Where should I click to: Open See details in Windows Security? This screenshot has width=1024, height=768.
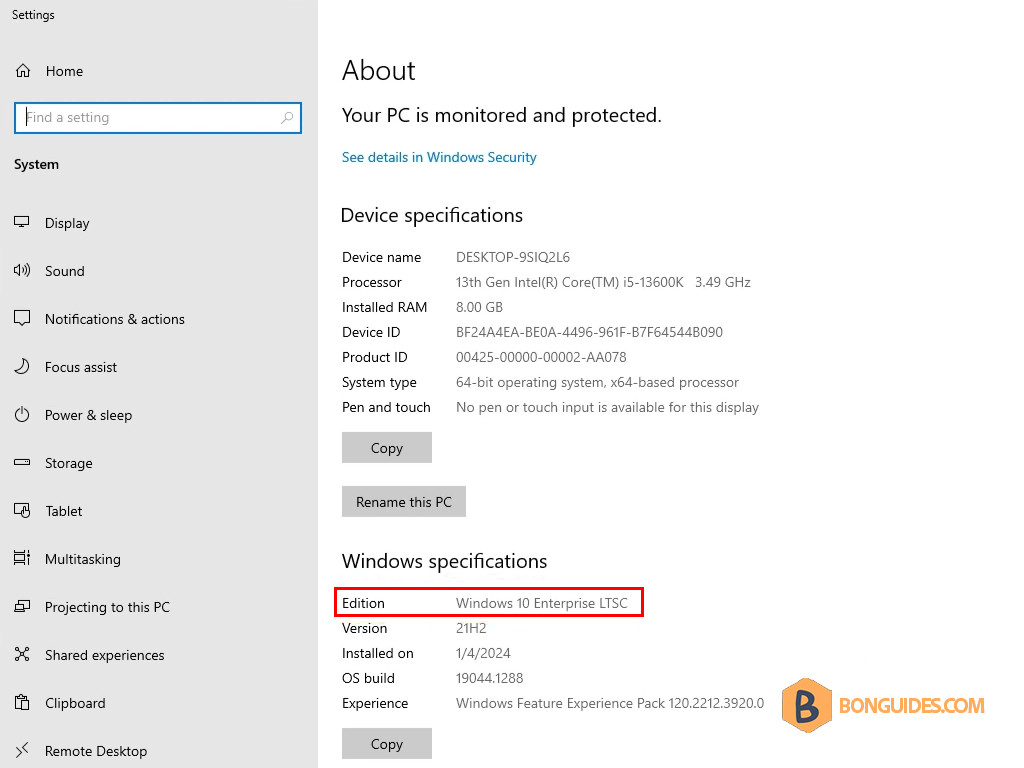click(439, 157)
